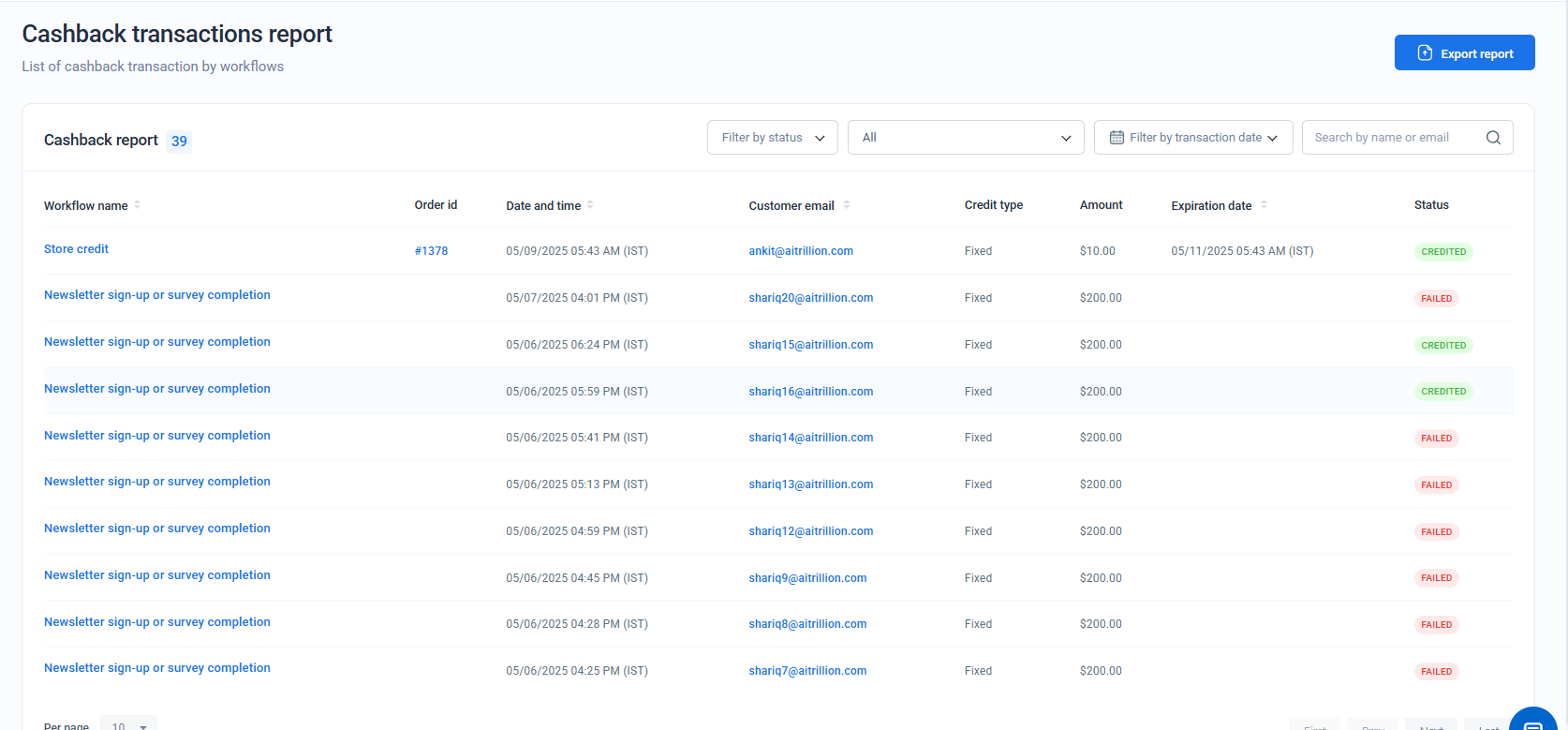Image resolution: width=1568 pixels, height=730 pixels.
Task: Click CREDITED status badge for ankit@aitrillion.com
Action: 1443,251
